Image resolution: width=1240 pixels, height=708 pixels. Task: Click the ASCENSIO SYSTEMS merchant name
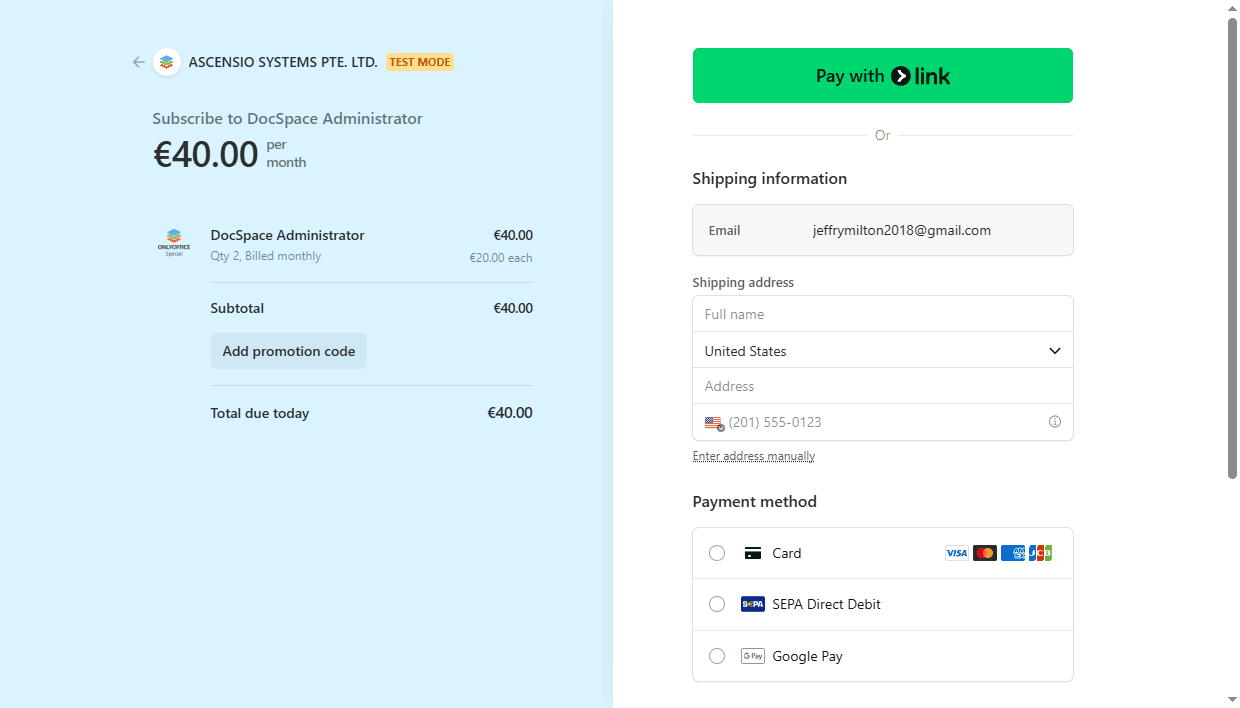pyautogui.click(x=284, y=61)
